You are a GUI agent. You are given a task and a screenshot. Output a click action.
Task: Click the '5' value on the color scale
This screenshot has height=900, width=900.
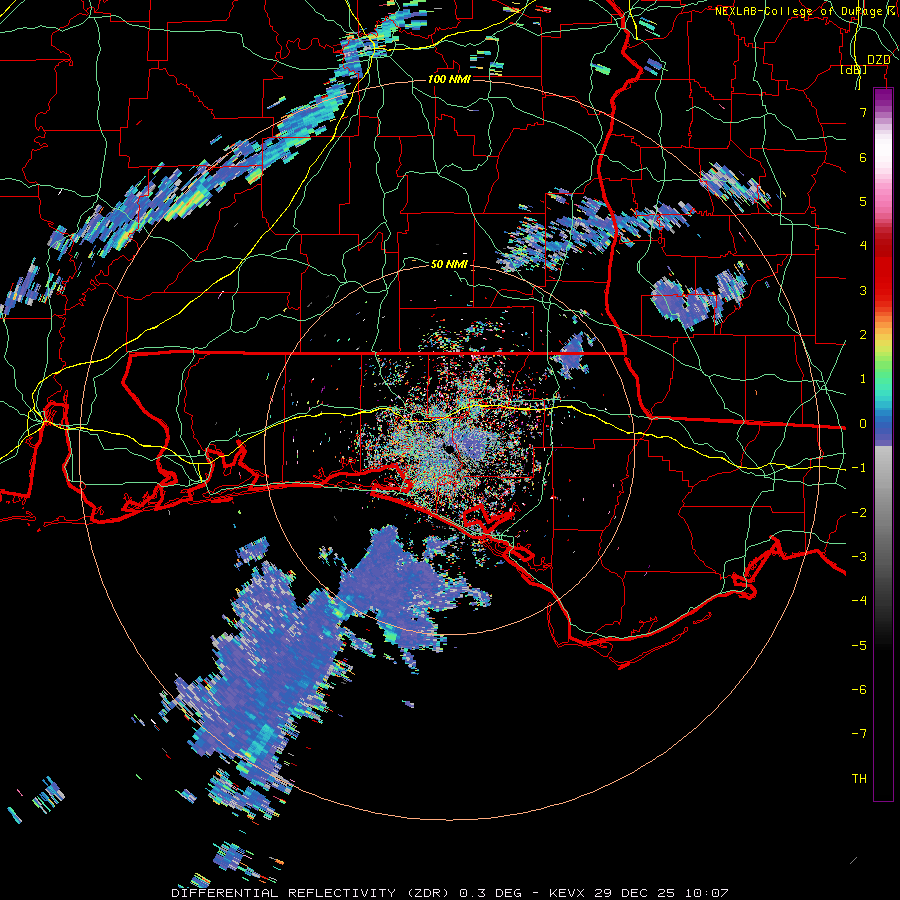point(863,201)
